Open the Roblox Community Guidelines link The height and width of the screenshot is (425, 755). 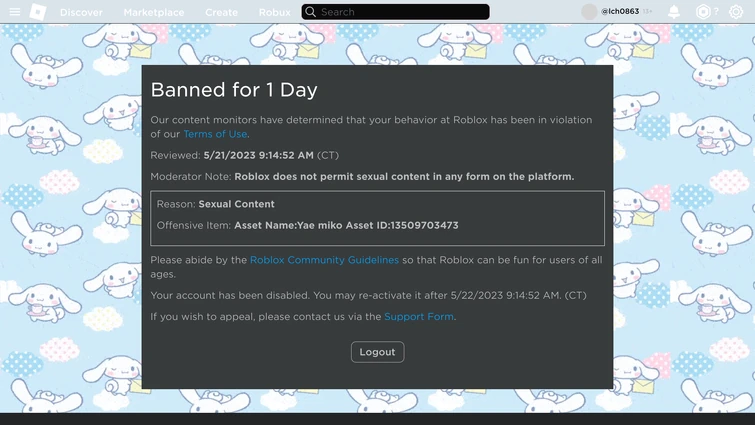click(324, 260)
